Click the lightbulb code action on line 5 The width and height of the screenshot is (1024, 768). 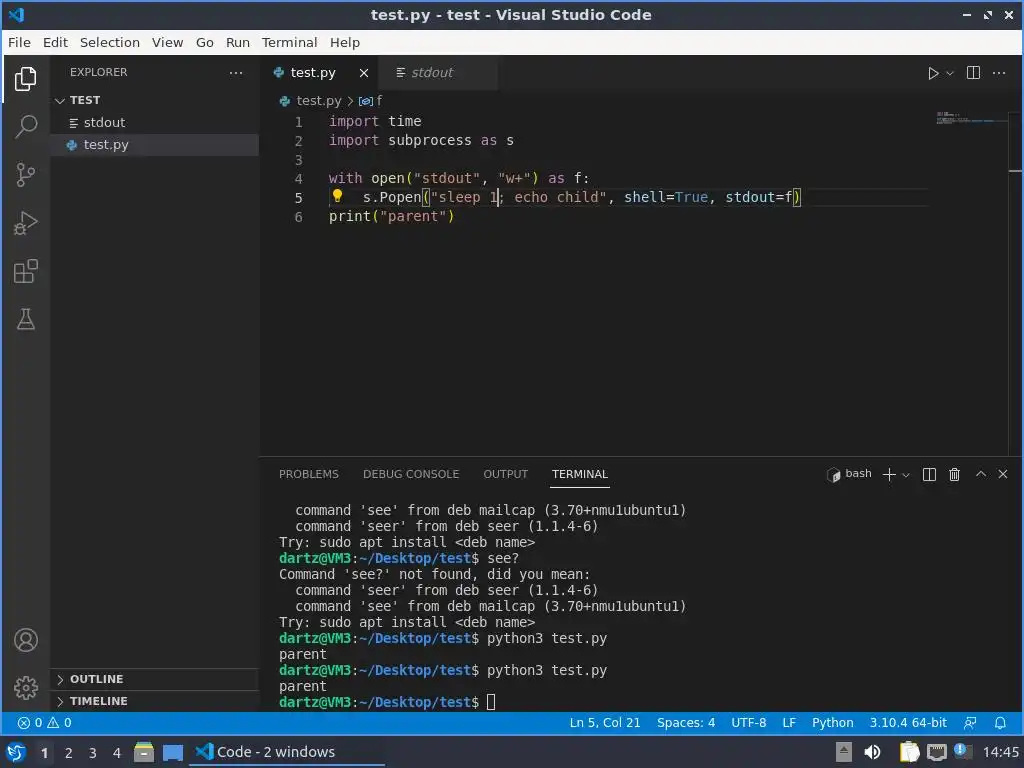coord(337,196)
